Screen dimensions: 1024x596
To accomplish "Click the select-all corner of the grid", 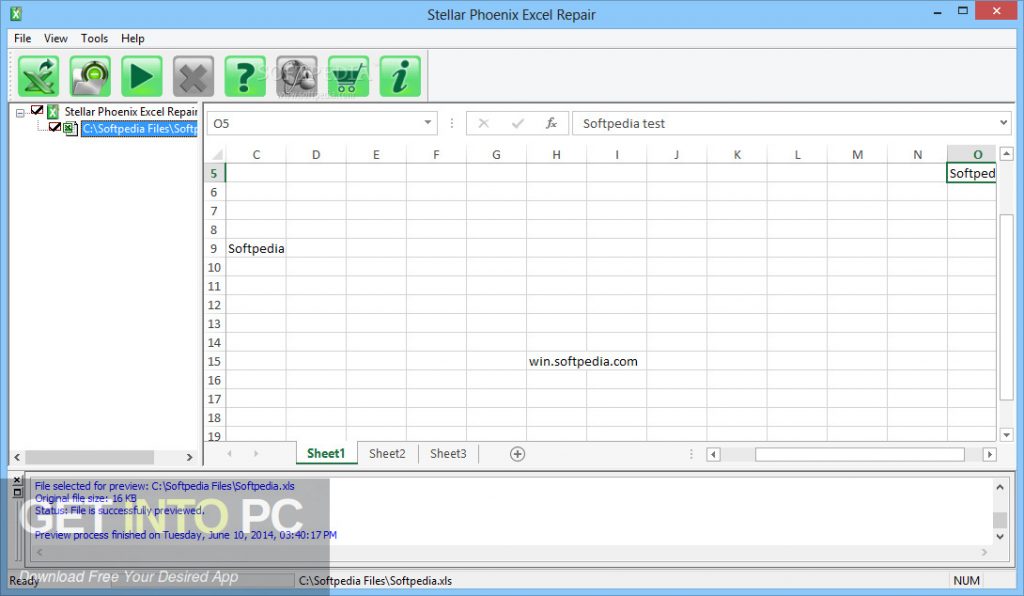I will tap(216, 155).
